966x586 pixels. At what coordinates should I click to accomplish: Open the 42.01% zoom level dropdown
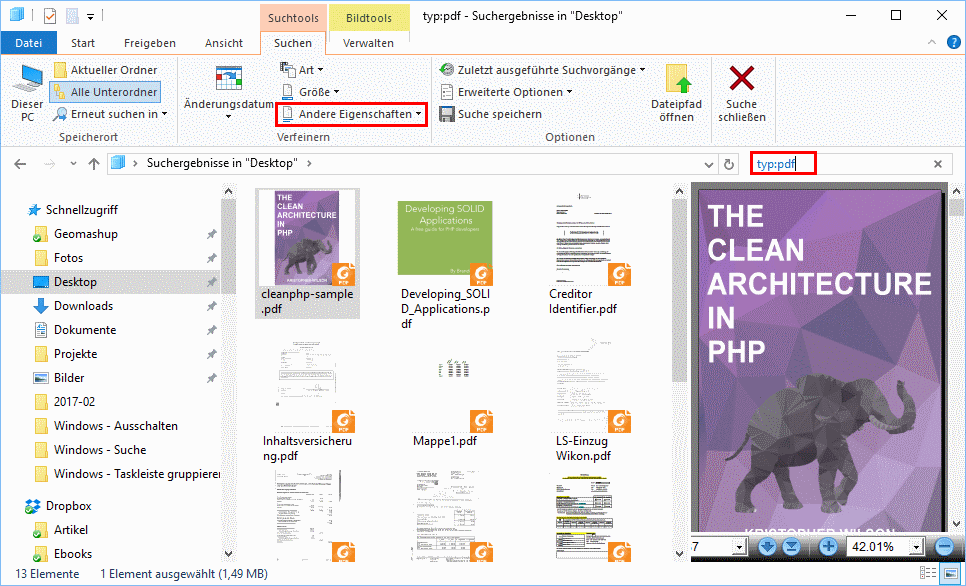click(x=917, y=547)
